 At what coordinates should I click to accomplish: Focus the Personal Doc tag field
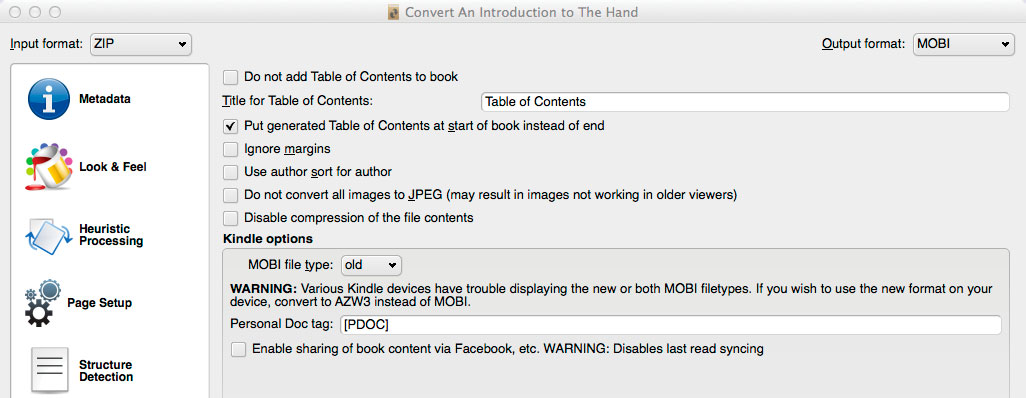tap(670, 325)
